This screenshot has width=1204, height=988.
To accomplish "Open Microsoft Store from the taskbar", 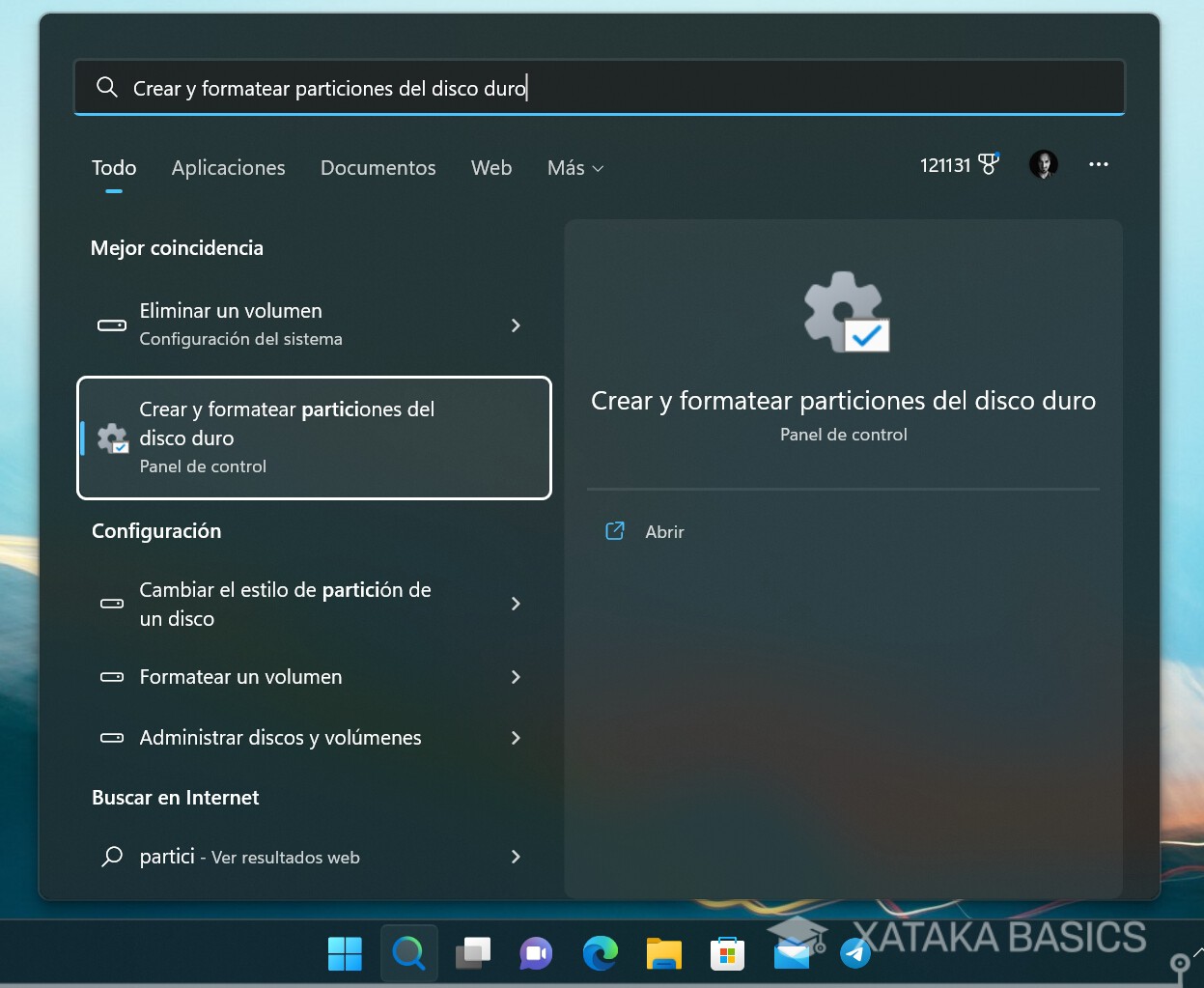I will click(727, 954).
